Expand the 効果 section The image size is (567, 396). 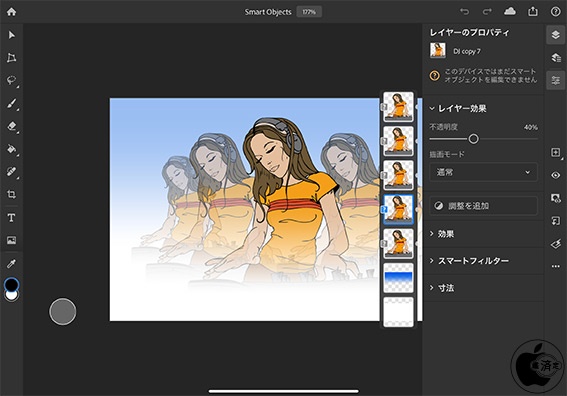click(x=442, y=234)
